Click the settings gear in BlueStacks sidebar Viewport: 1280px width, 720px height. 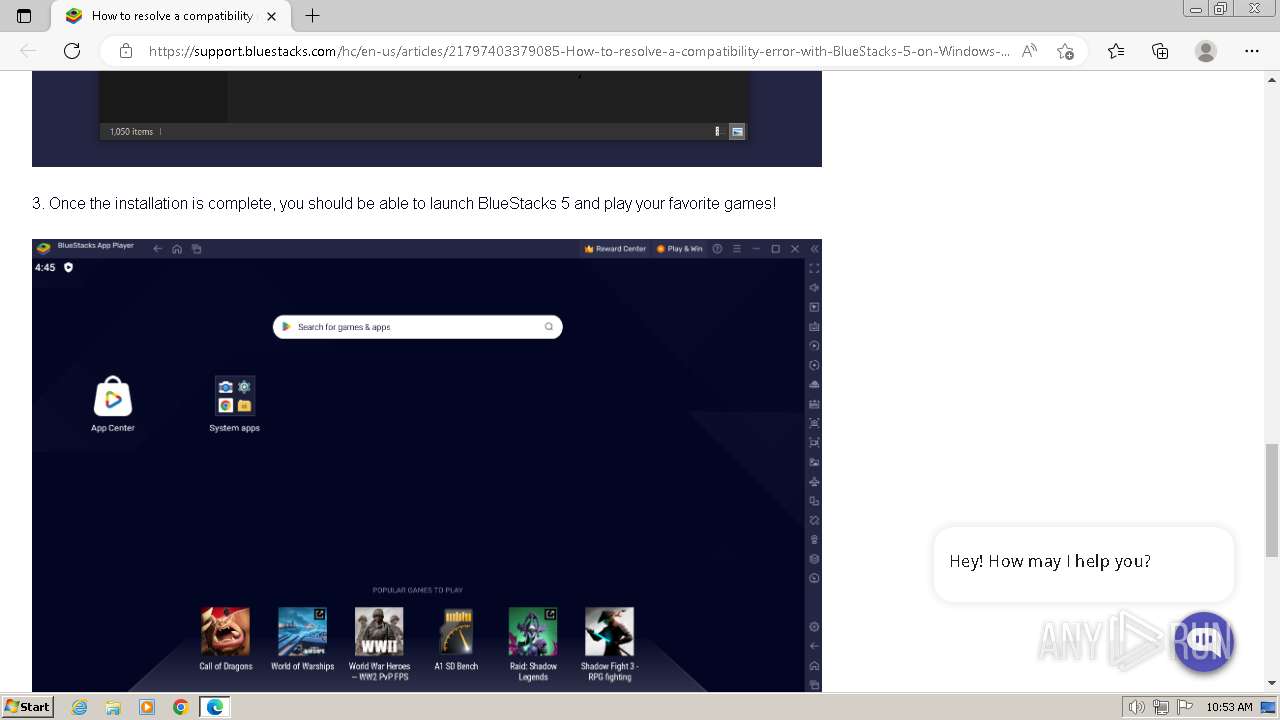coord(814,627)
